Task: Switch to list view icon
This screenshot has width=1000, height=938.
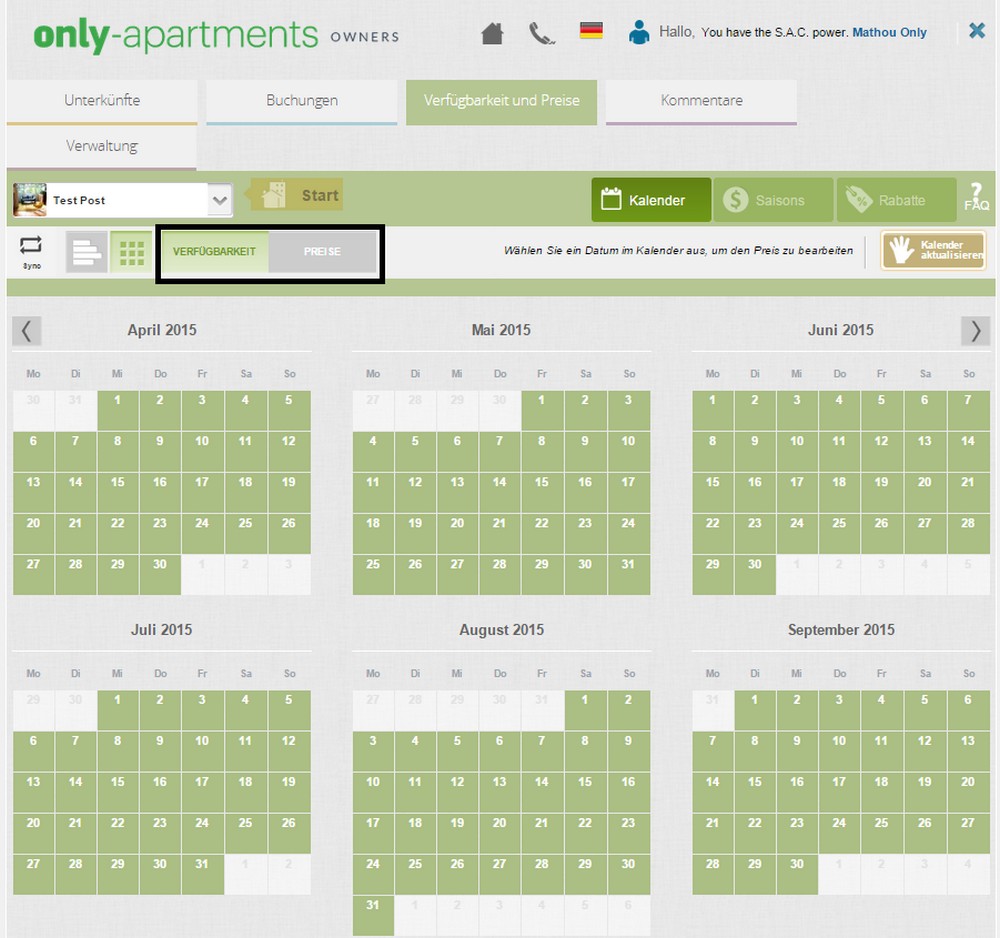Action: point(87,252)
